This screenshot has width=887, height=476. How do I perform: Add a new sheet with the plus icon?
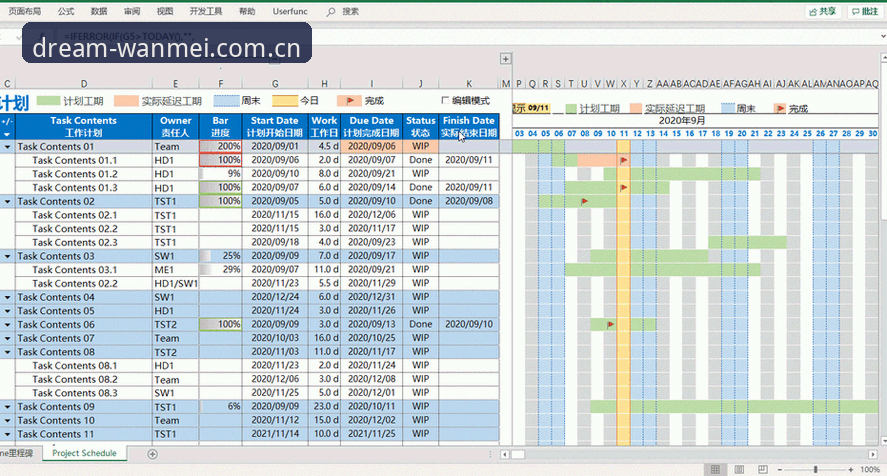(152, 454)
